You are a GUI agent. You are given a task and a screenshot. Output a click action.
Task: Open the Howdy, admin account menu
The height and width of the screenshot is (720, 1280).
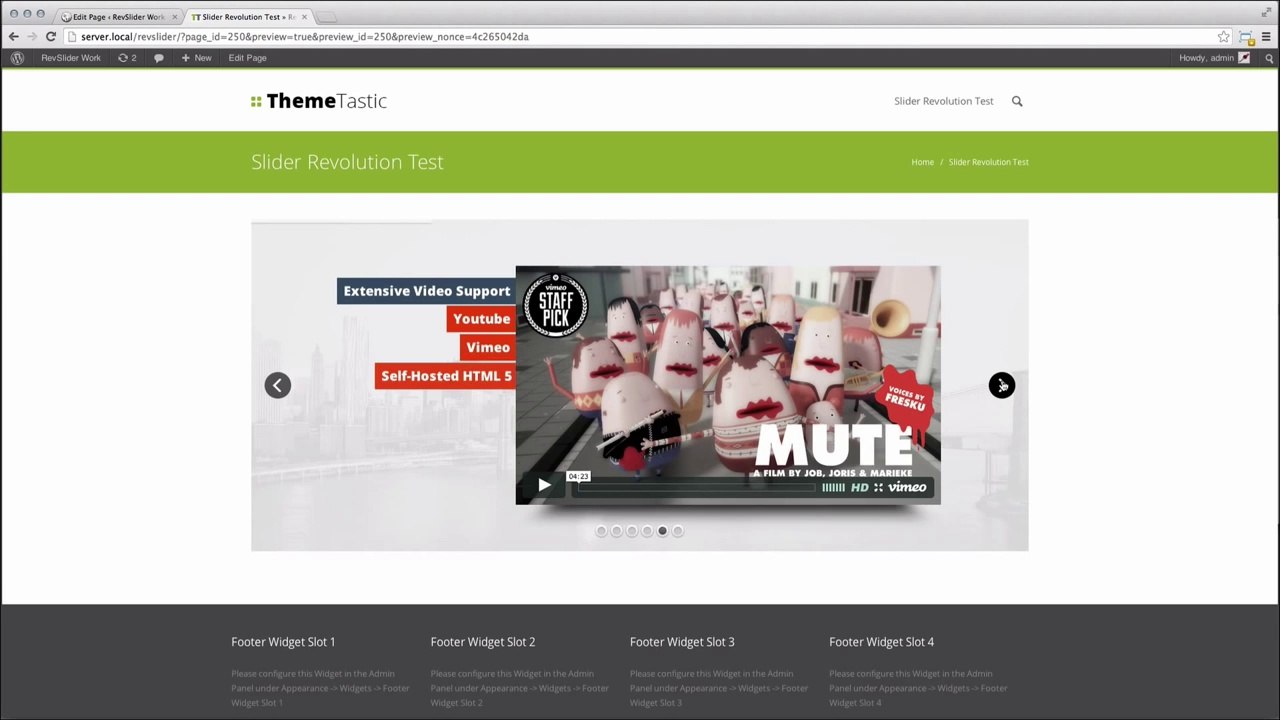tap(1214, 58)
